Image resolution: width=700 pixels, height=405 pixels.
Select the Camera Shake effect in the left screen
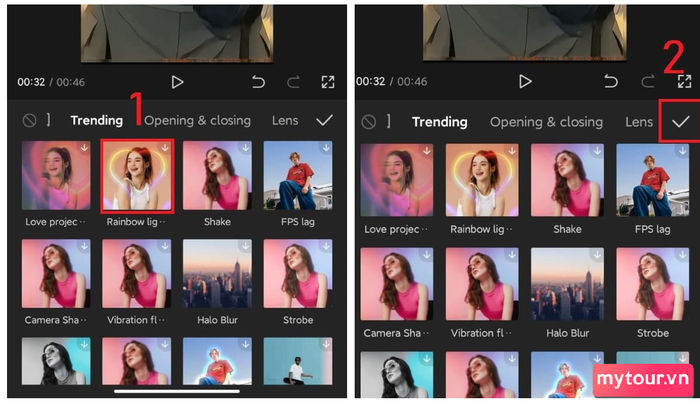pos(56,273)
